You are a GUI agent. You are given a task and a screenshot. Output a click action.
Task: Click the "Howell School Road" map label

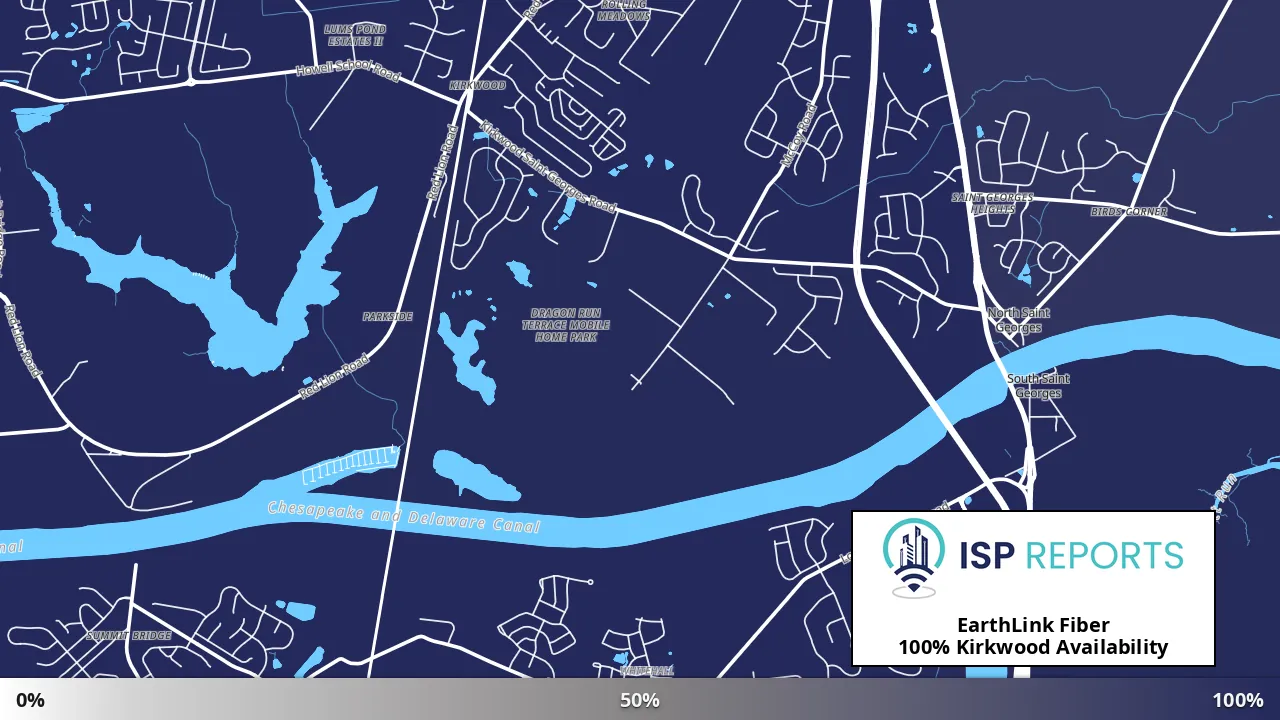tap(348, 71)
